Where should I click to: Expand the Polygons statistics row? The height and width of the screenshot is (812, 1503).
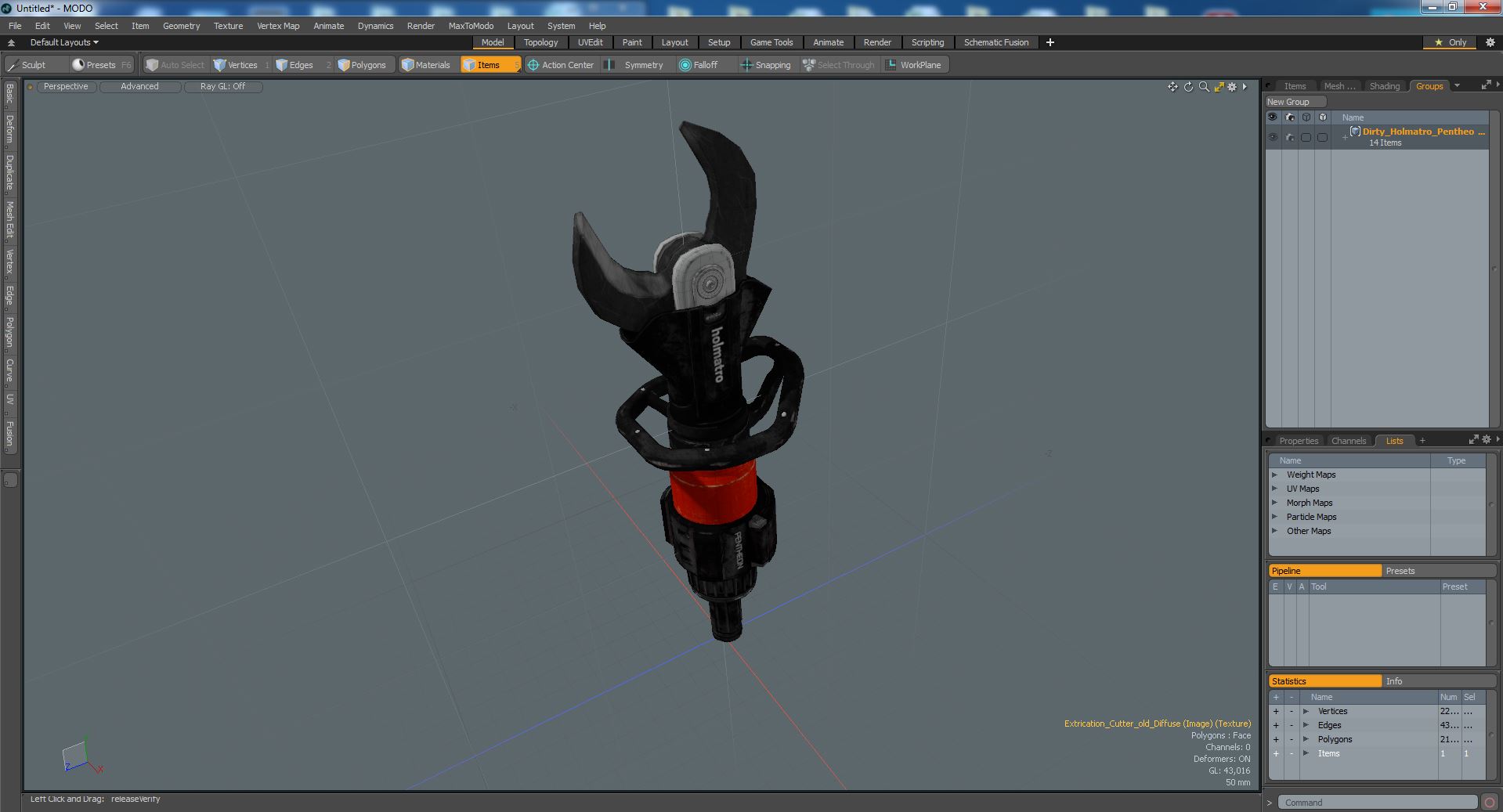pos(1306,739)
